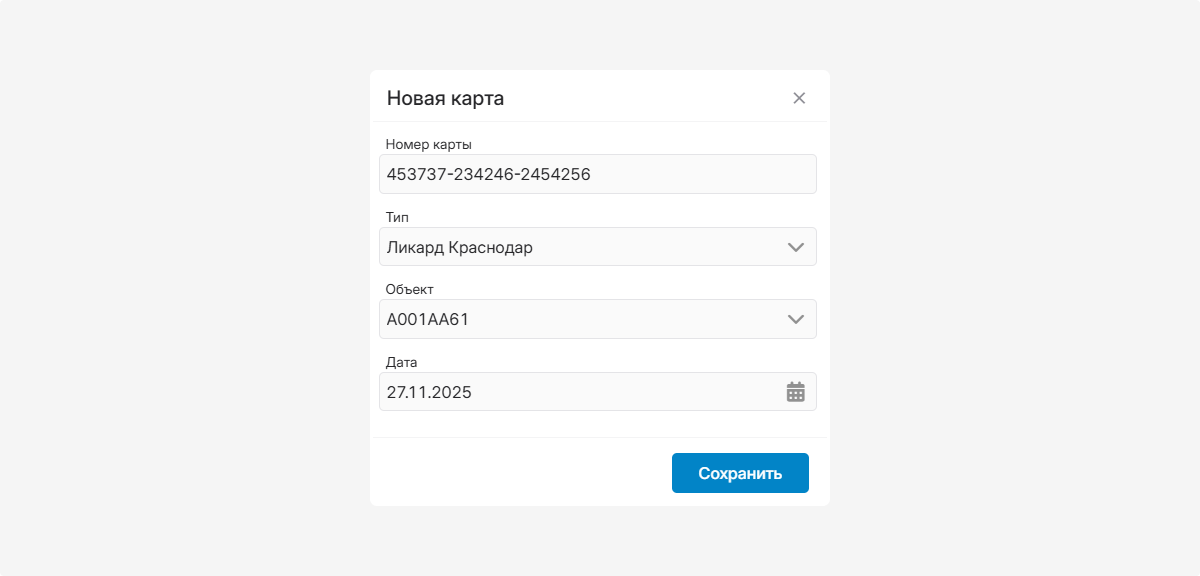Click the empty footer area beside Сохранить

click(x=520, y=473)
